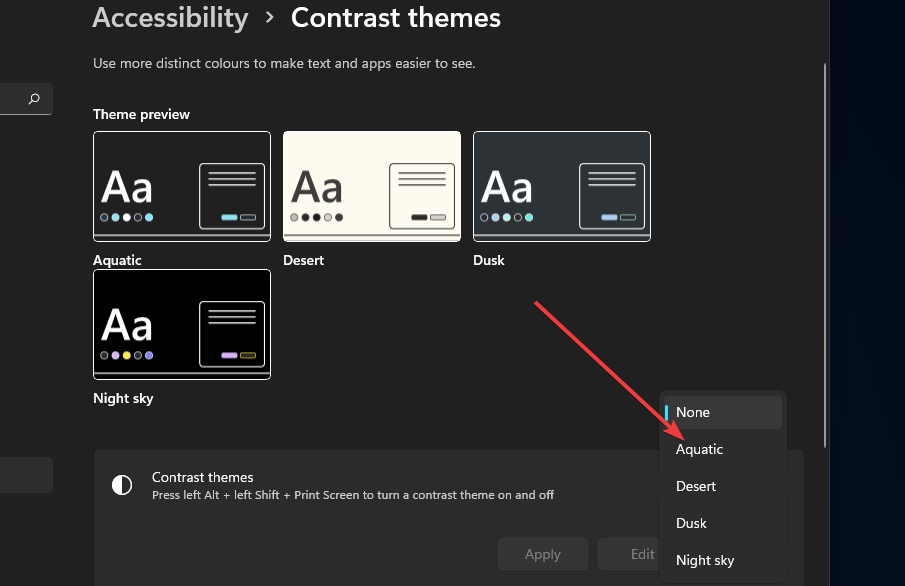This screenshot has width=905, height=586.
Task: Select the Desert theme preview thumbnail
Action: (371, 186)
